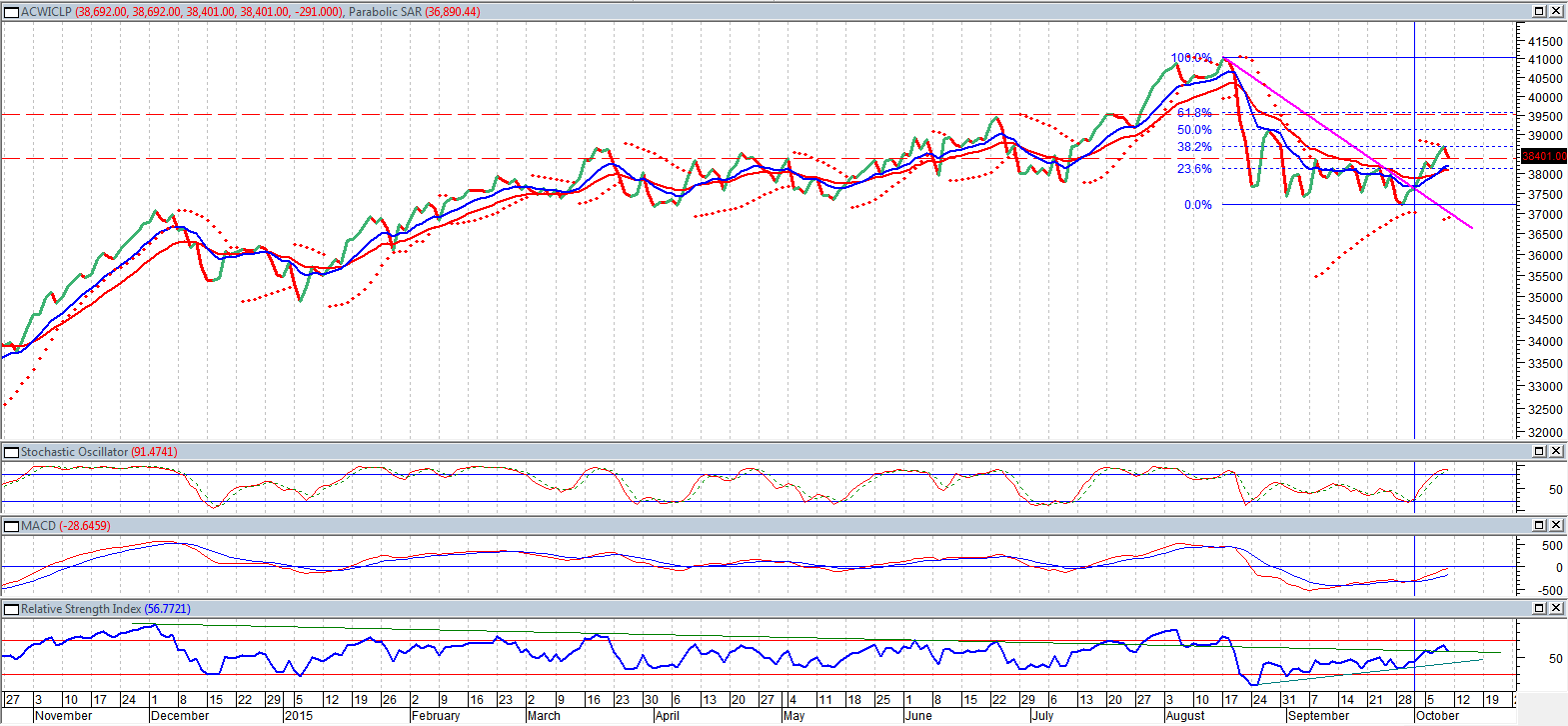Click the Stochastic Oscillator title text
Screen dimensions: 1568x726
75,452
